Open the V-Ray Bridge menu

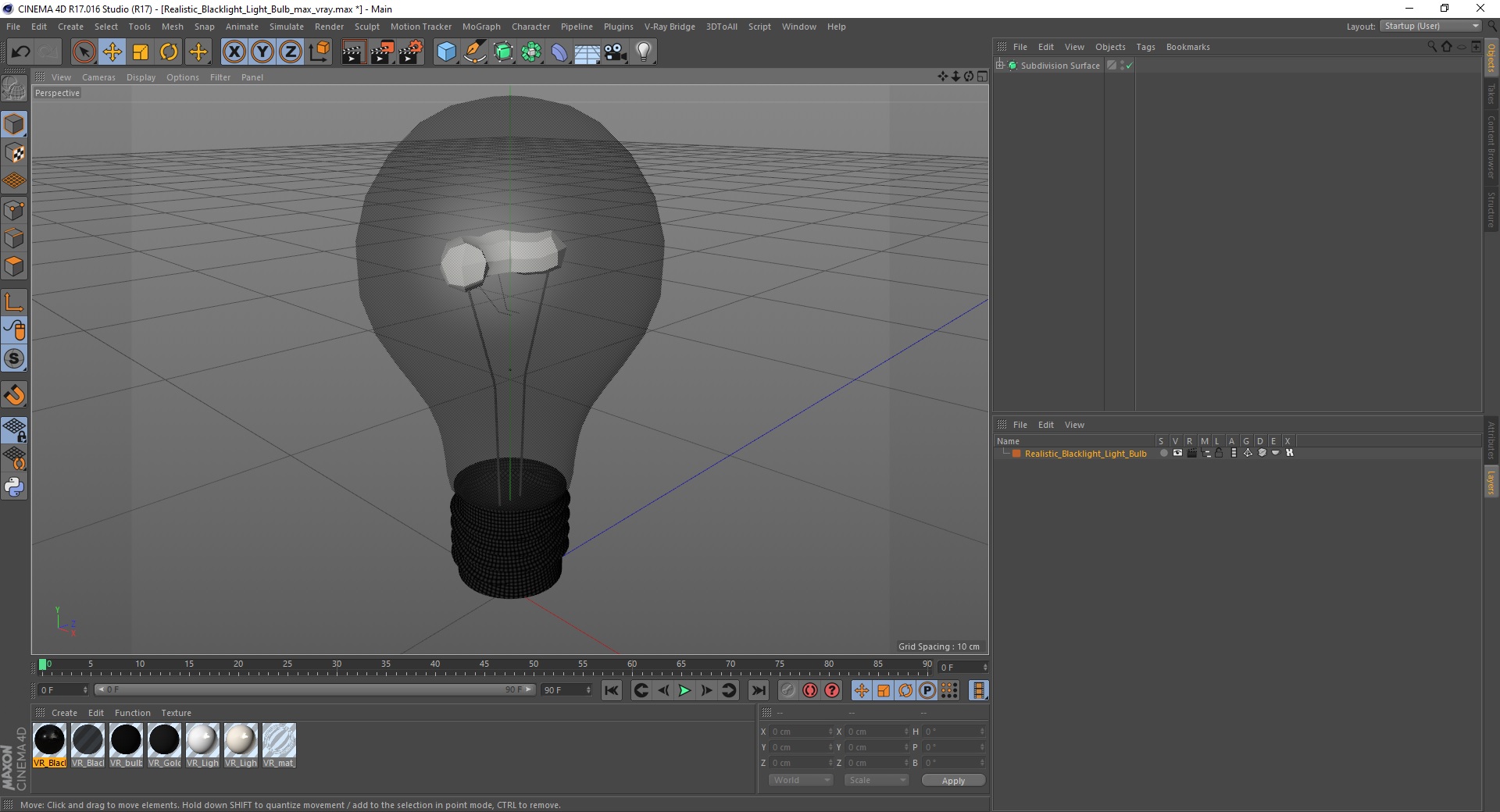(670, 27)
